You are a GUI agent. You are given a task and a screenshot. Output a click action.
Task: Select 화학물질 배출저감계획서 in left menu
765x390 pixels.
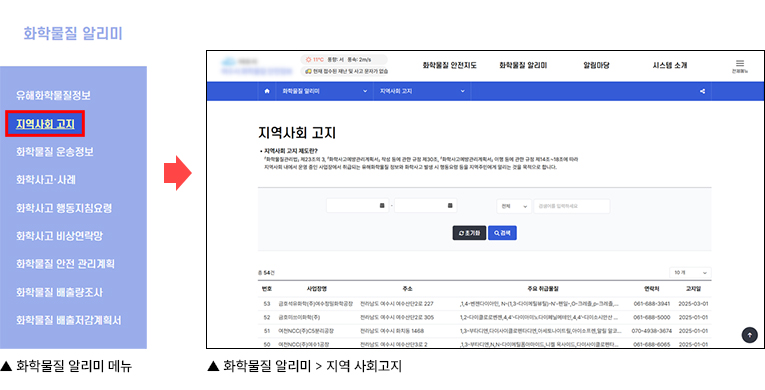[68, 321]
